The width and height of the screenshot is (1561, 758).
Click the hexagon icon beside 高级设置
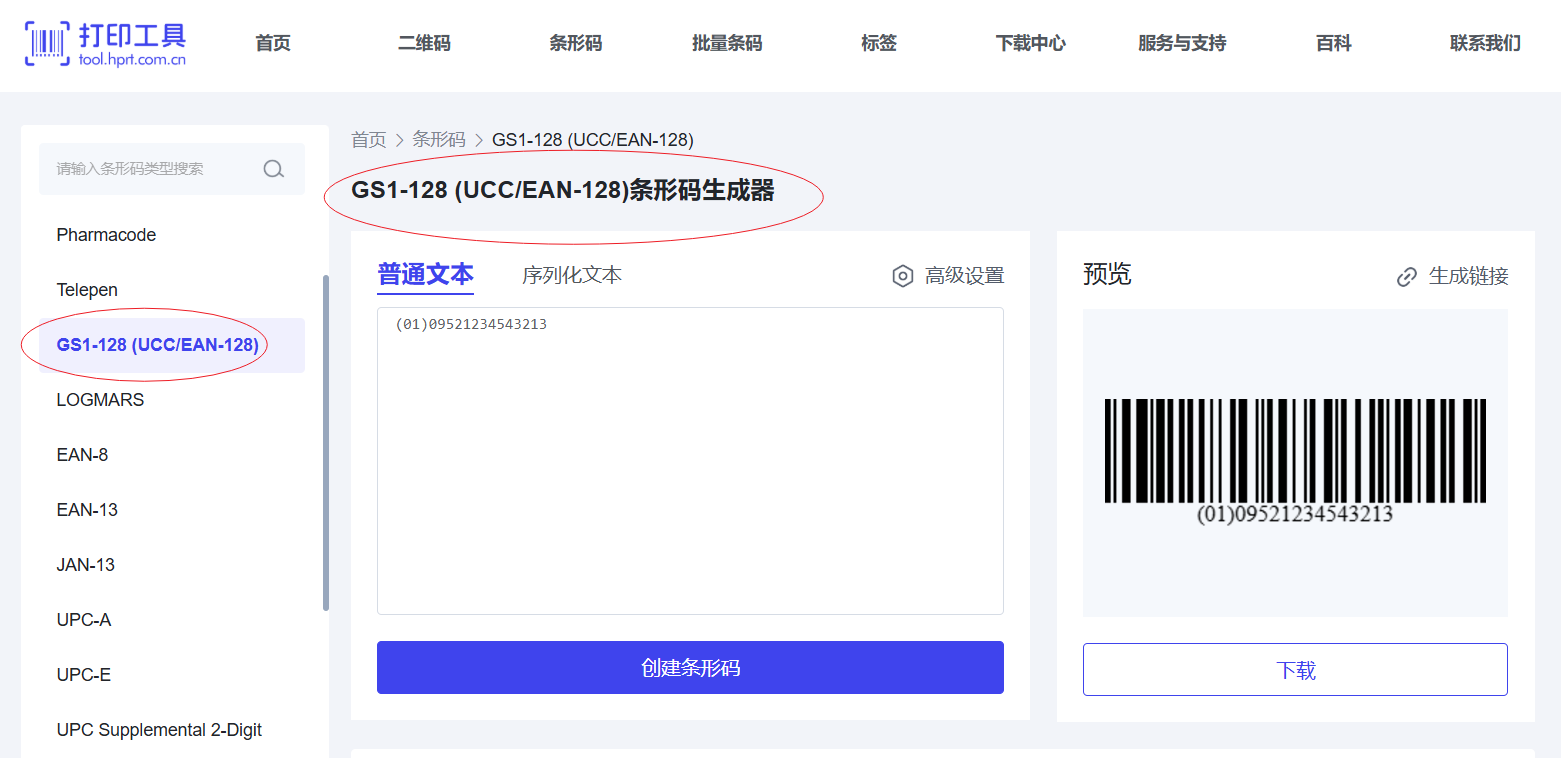point(902,276)
